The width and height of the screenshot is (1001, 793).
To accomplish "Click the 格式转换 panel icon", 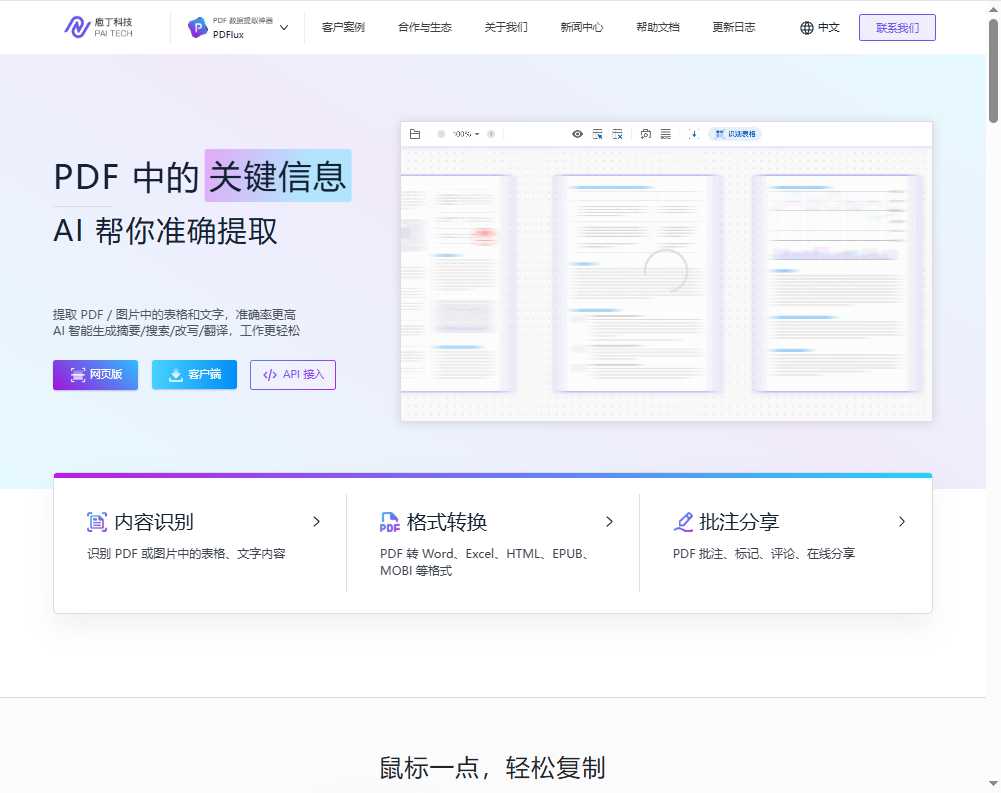I will tap(389, 521).
